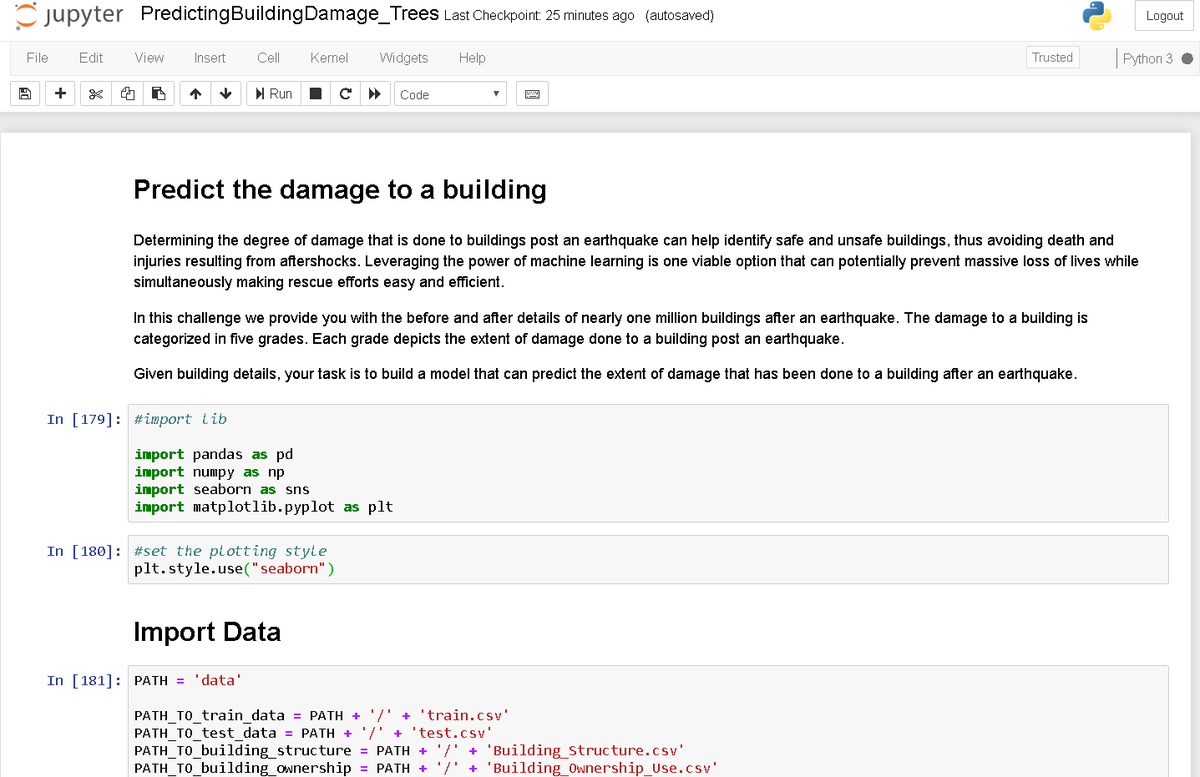The height and width of the screenshot is (777, 1200).
Task: Select In [181] cell prompt
Action: (83, 680)
